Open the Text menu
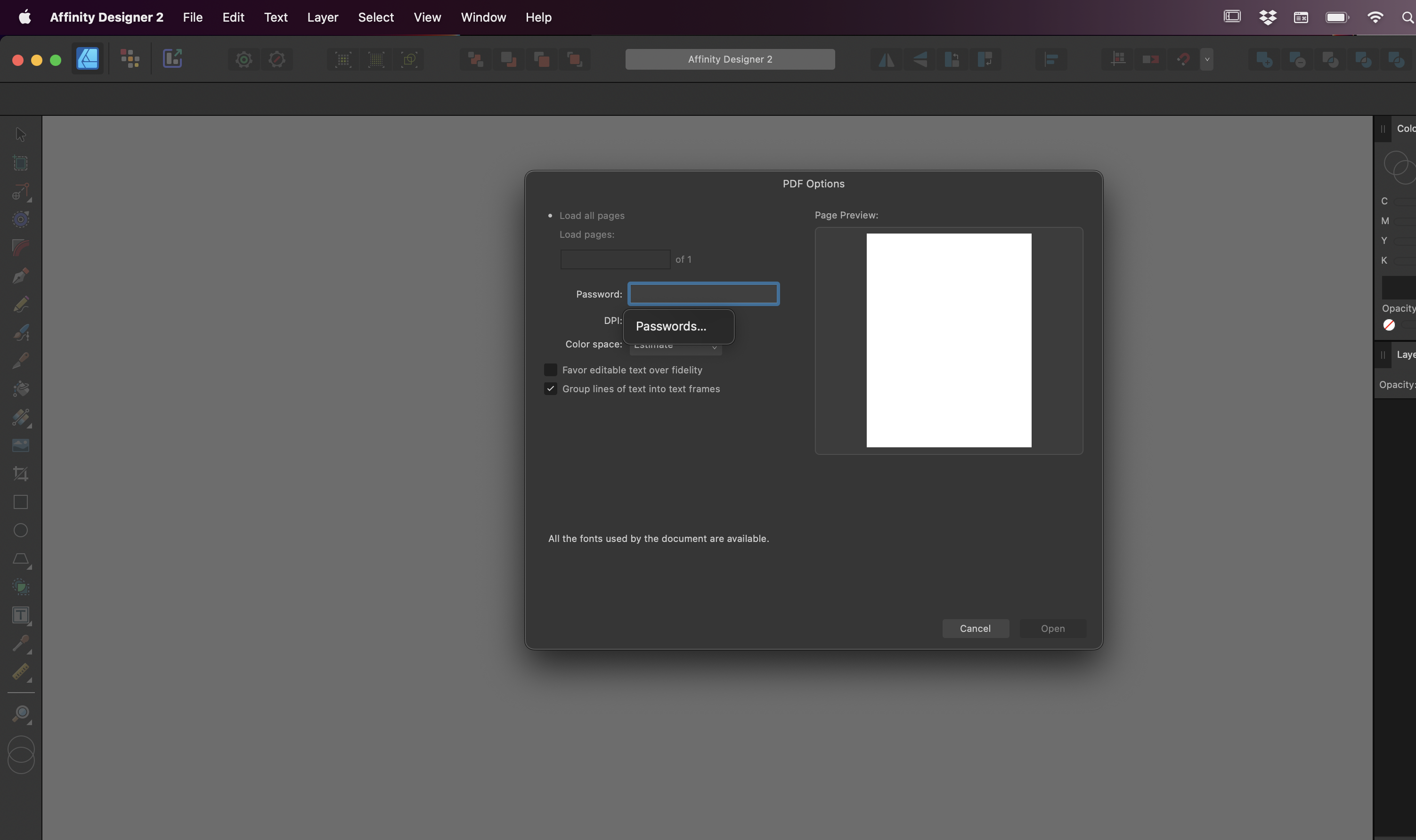 pyautogui.click(x=276, y=17)
